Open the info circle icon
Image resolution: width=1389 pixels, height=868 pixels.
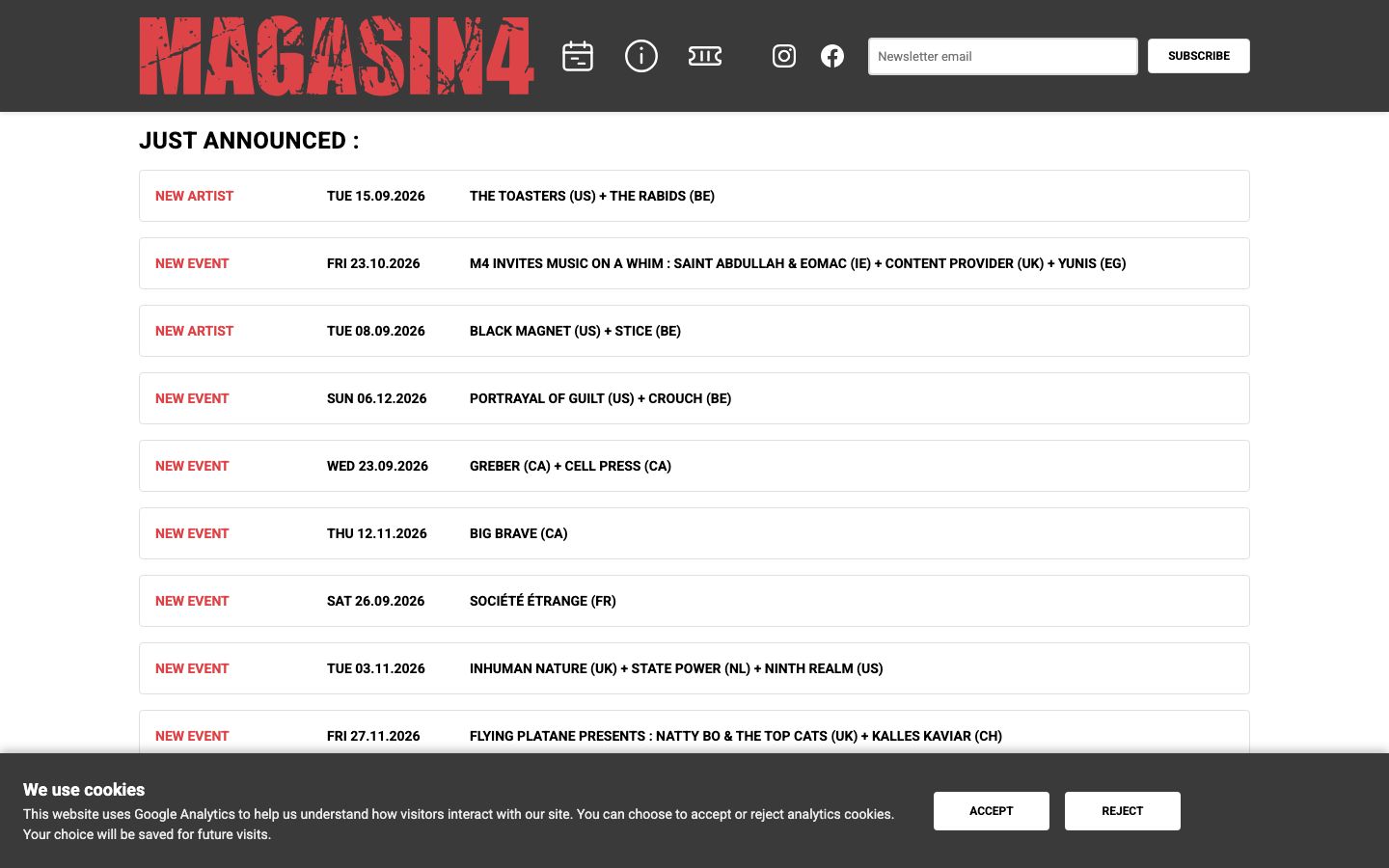[640, 56]
